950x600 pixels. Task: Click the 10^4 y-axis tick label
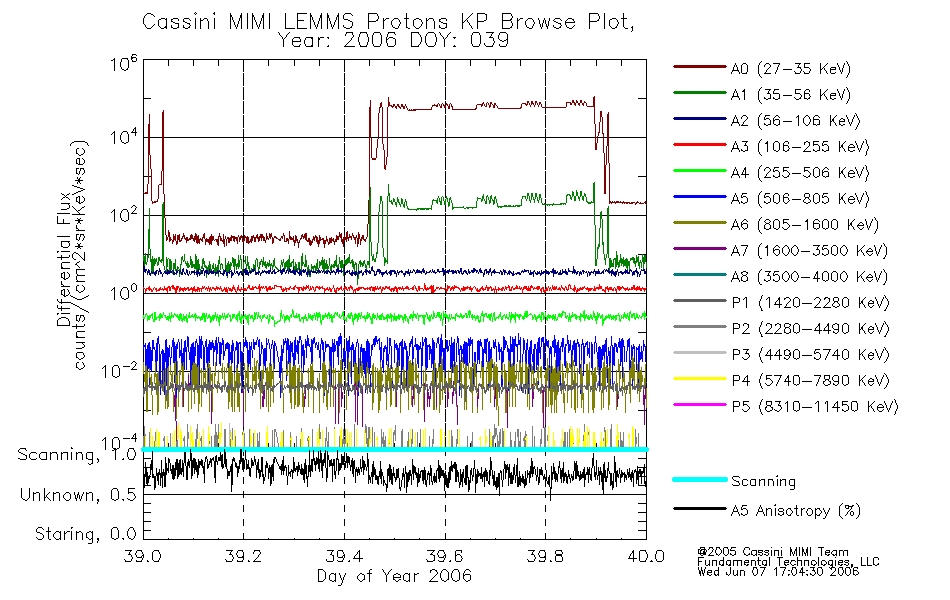[x=124, y=137]
